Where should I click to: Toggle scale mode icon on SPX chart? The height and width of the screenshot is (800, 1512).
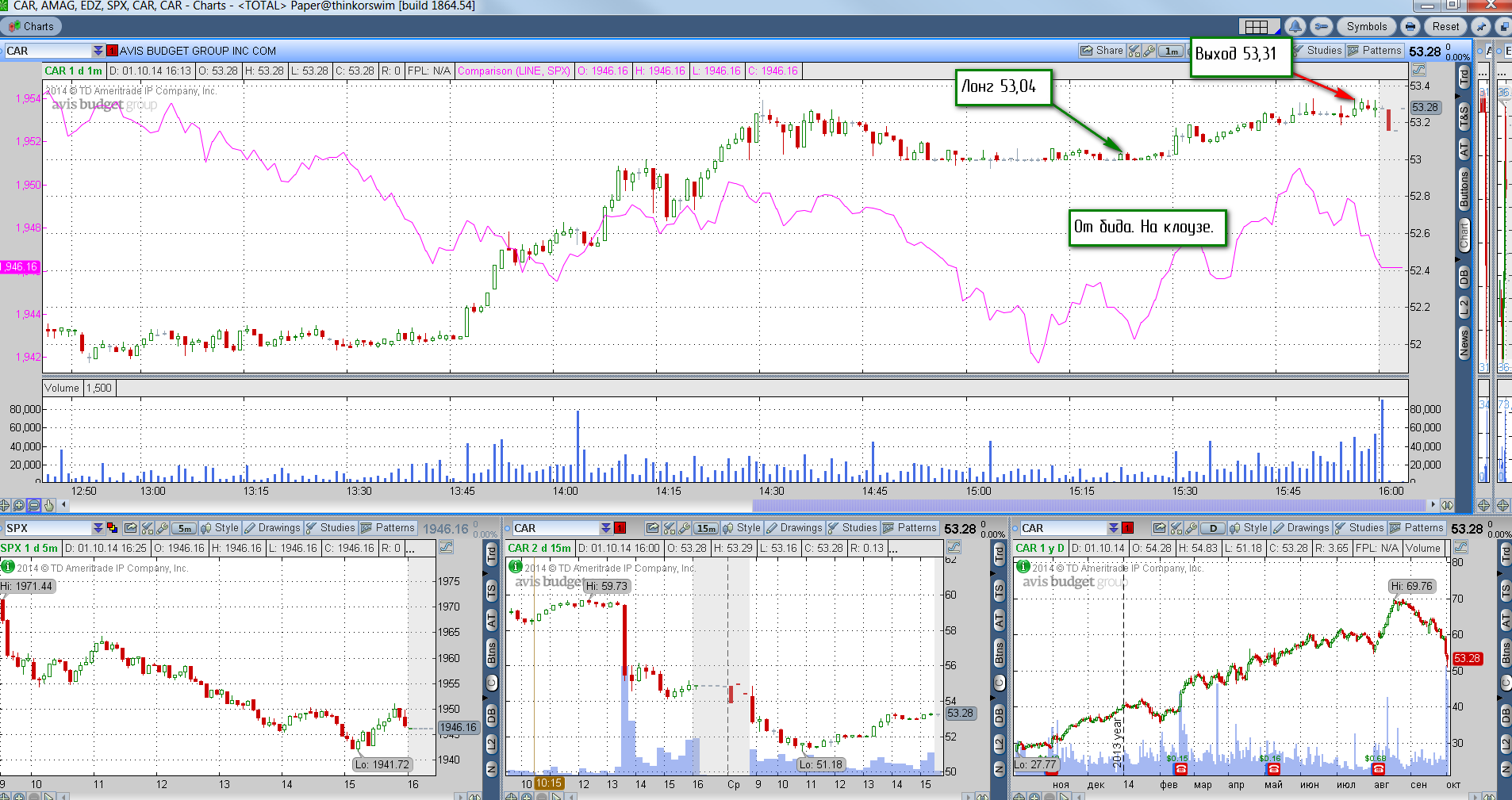pyautogui.click(x=447, y=548)
